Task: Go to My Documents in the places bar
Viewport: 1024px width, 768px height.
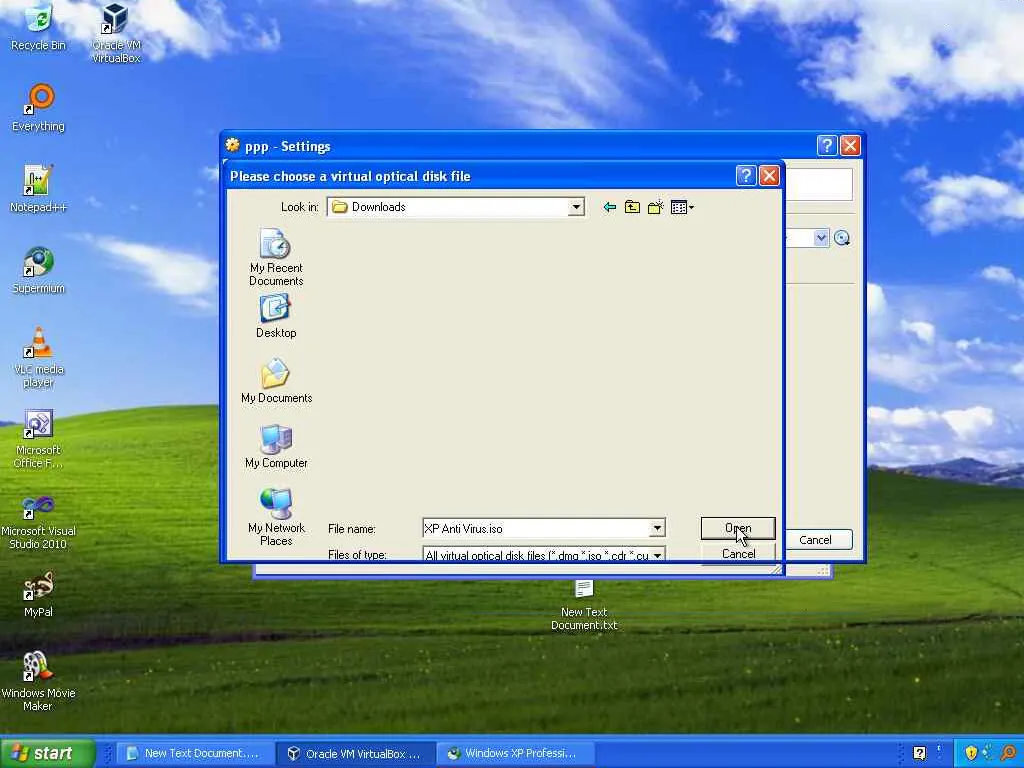Action: 276,381
